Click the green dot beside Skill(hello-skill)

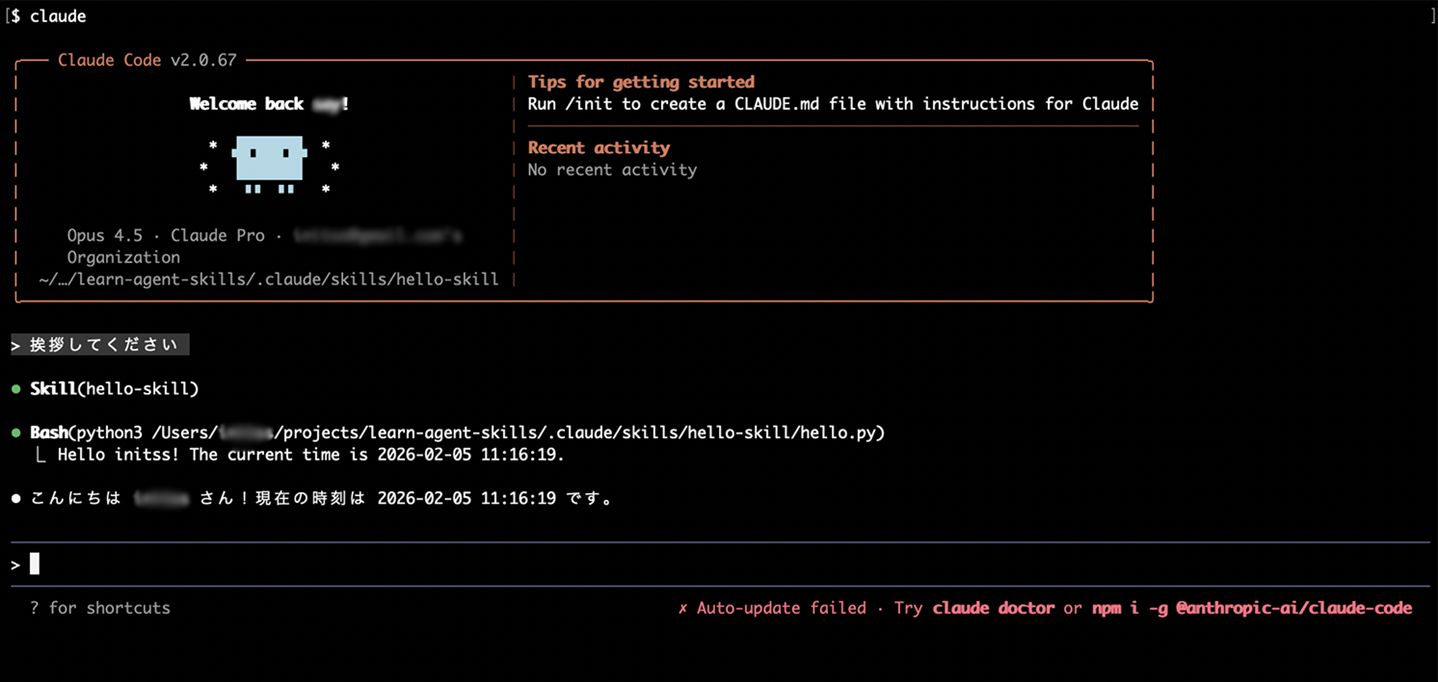pyautogui.click(x=16, y=388)
